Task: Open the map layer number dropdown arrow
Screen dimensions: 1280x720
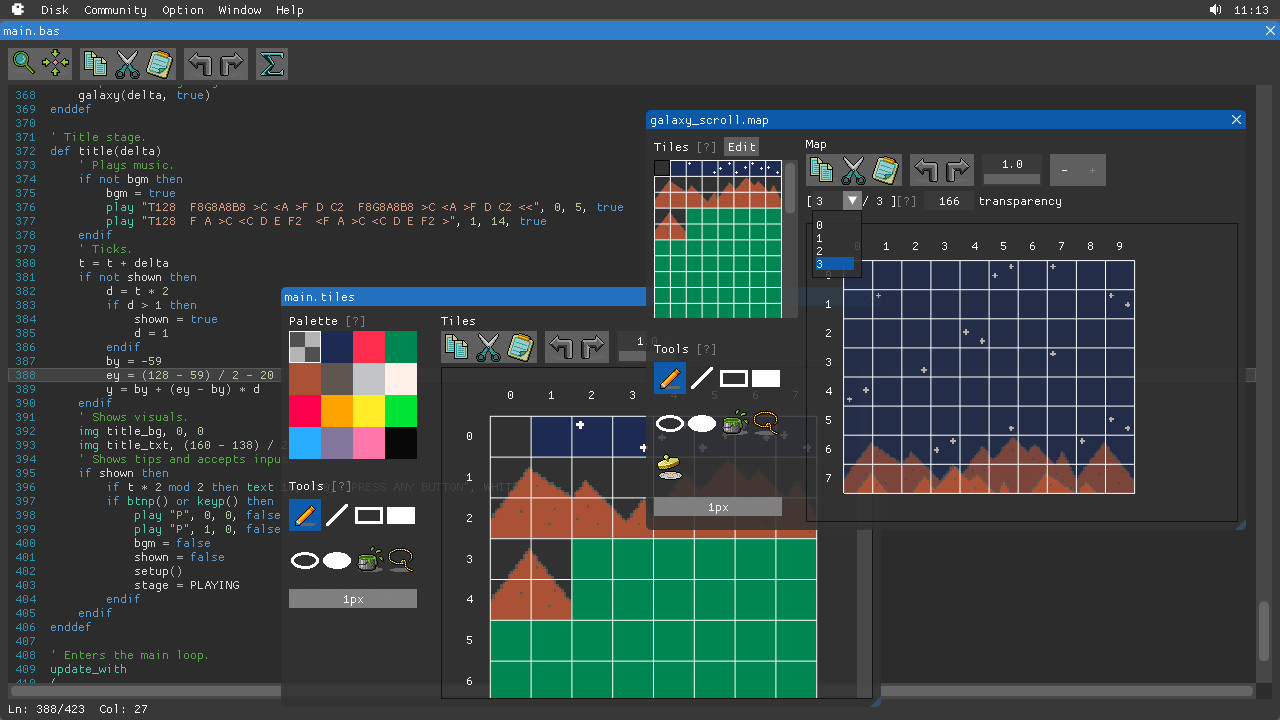Action: 852,200
